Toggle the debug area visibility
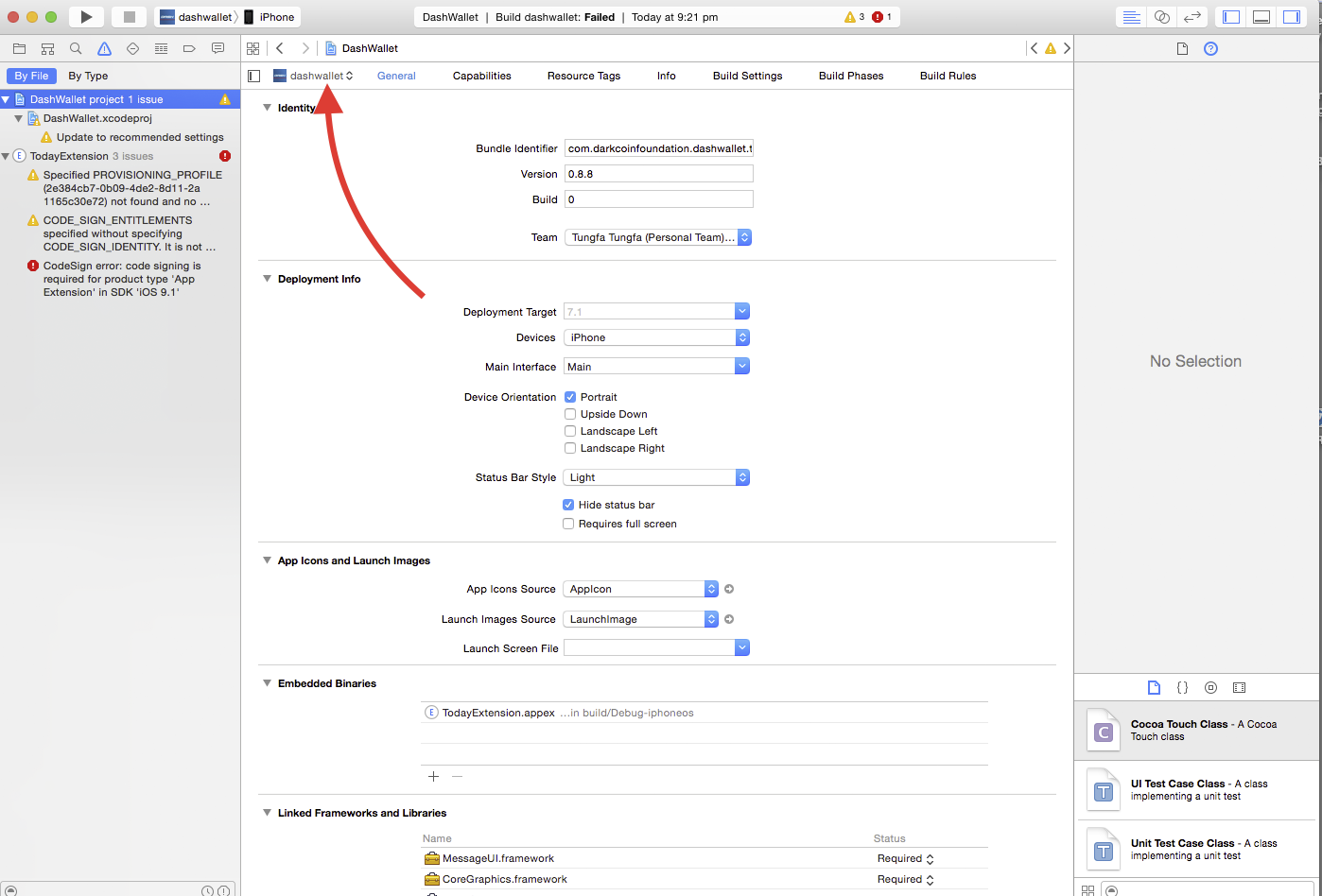The height and width of the screenshot is (896, 1322). click(1261, 17)
